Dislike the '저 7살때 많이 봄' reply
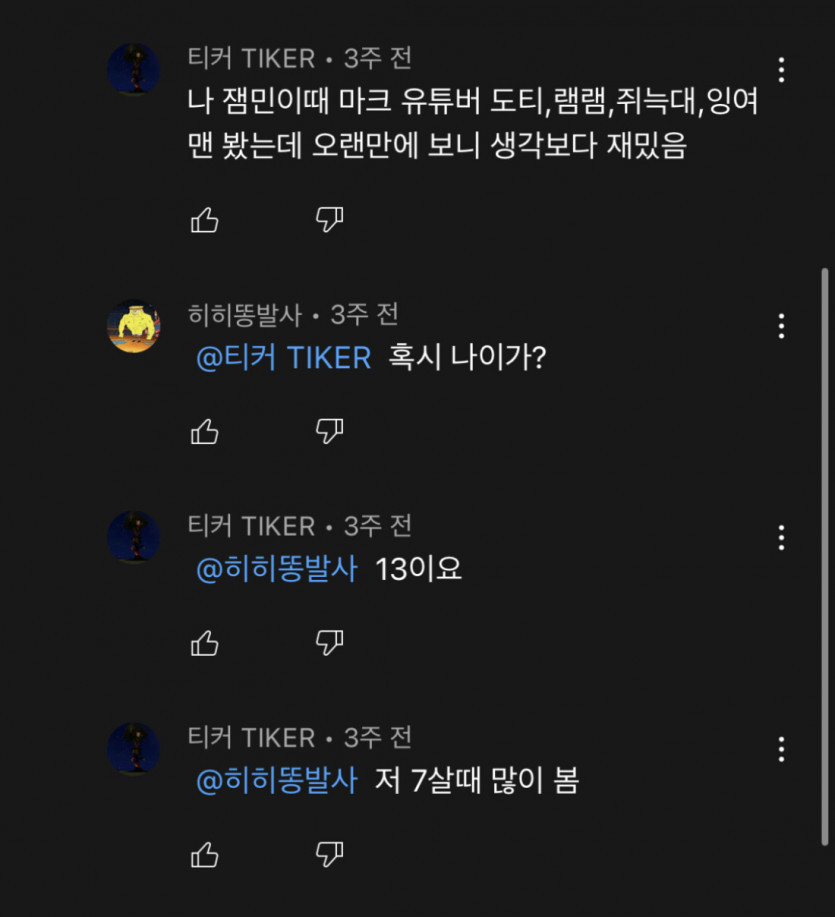Screen dimensions: 835x917 click(329, 854)
